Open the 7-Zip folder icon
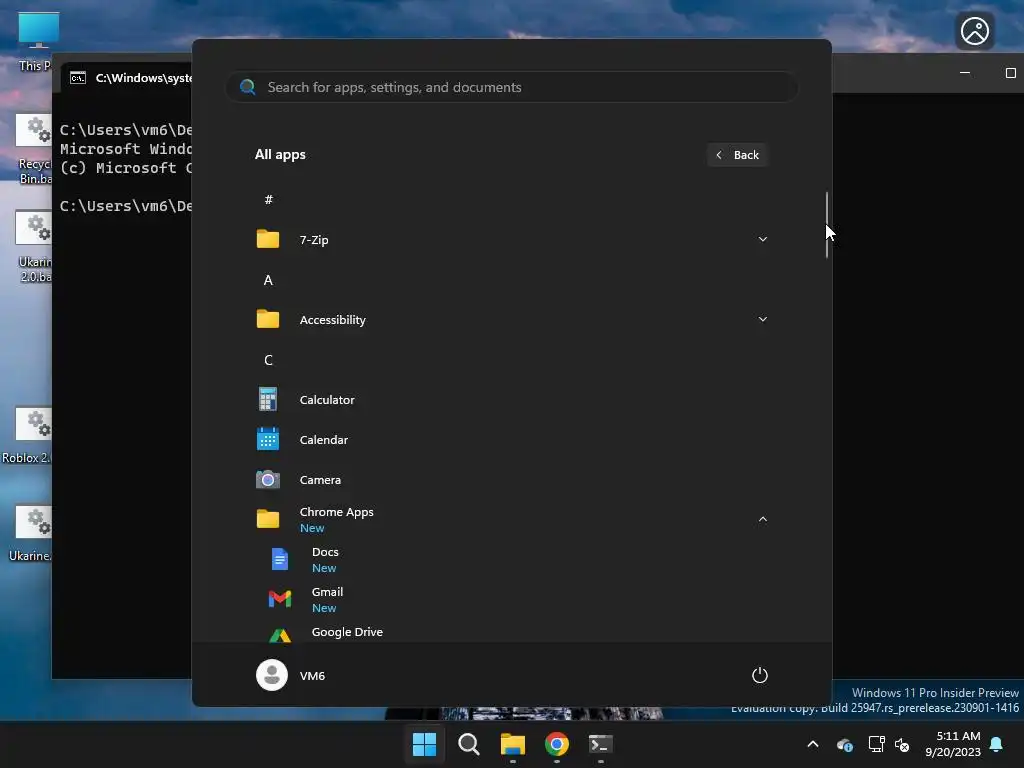Screen dimensions: 1024x768 point(268,239)
